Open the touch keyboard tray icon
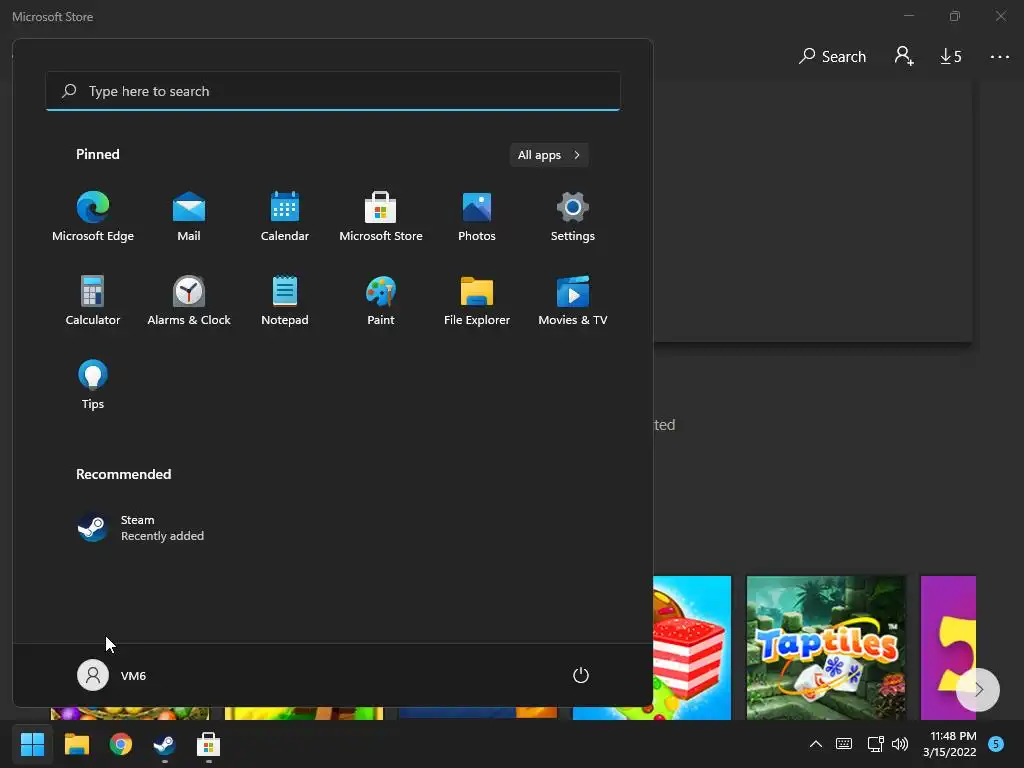Viewport: 1024px width, 768px height. coord(844,744)
